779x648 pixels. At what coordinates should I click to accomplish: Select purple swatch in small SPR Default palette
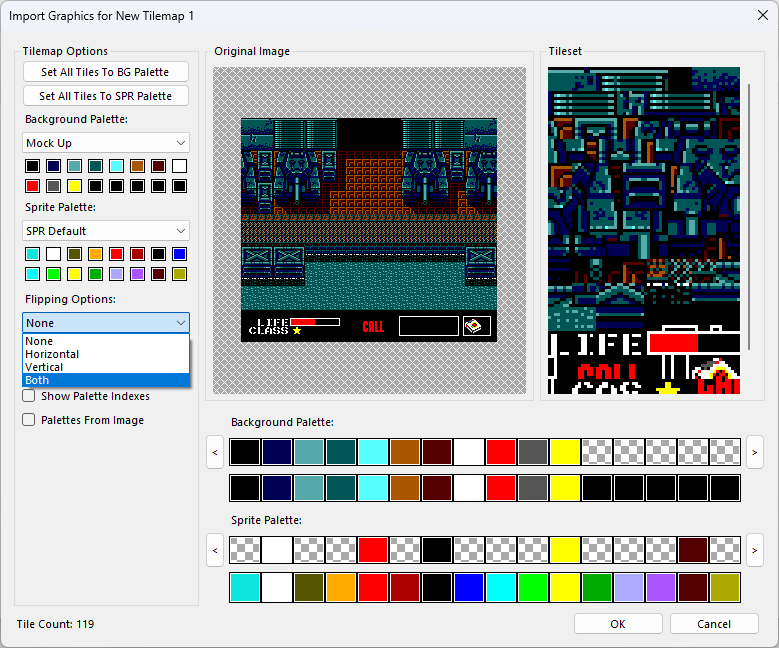(x=138, y=274)
